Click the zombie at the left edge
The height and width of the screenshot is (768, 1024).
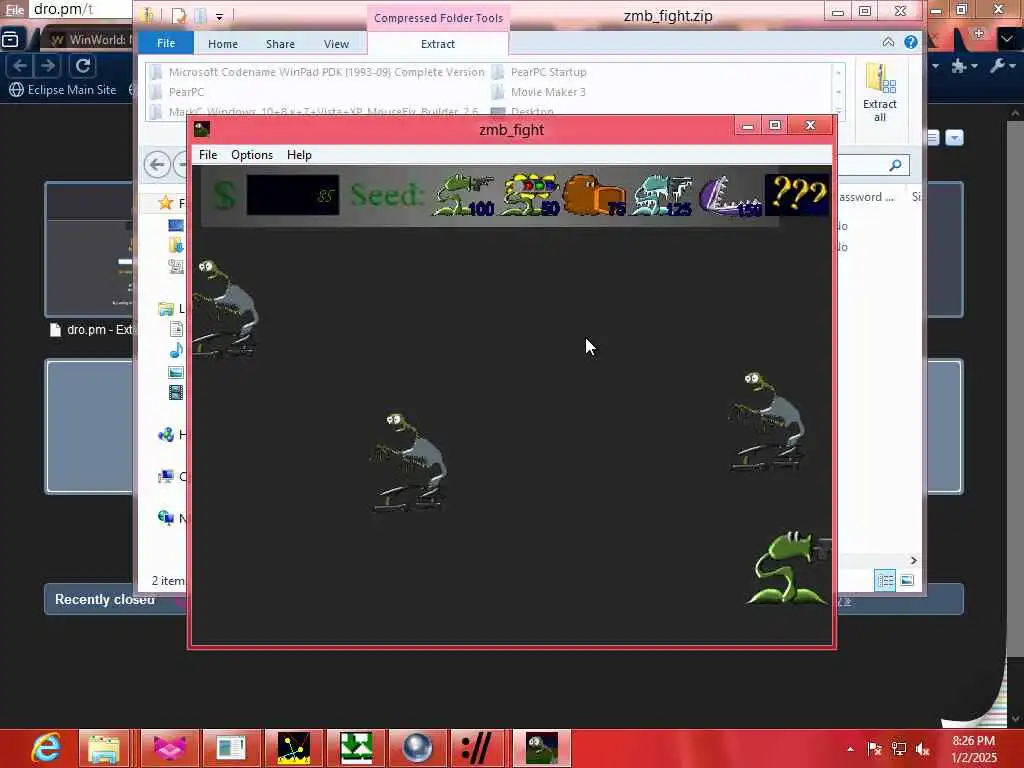click(x=225, y=308)
